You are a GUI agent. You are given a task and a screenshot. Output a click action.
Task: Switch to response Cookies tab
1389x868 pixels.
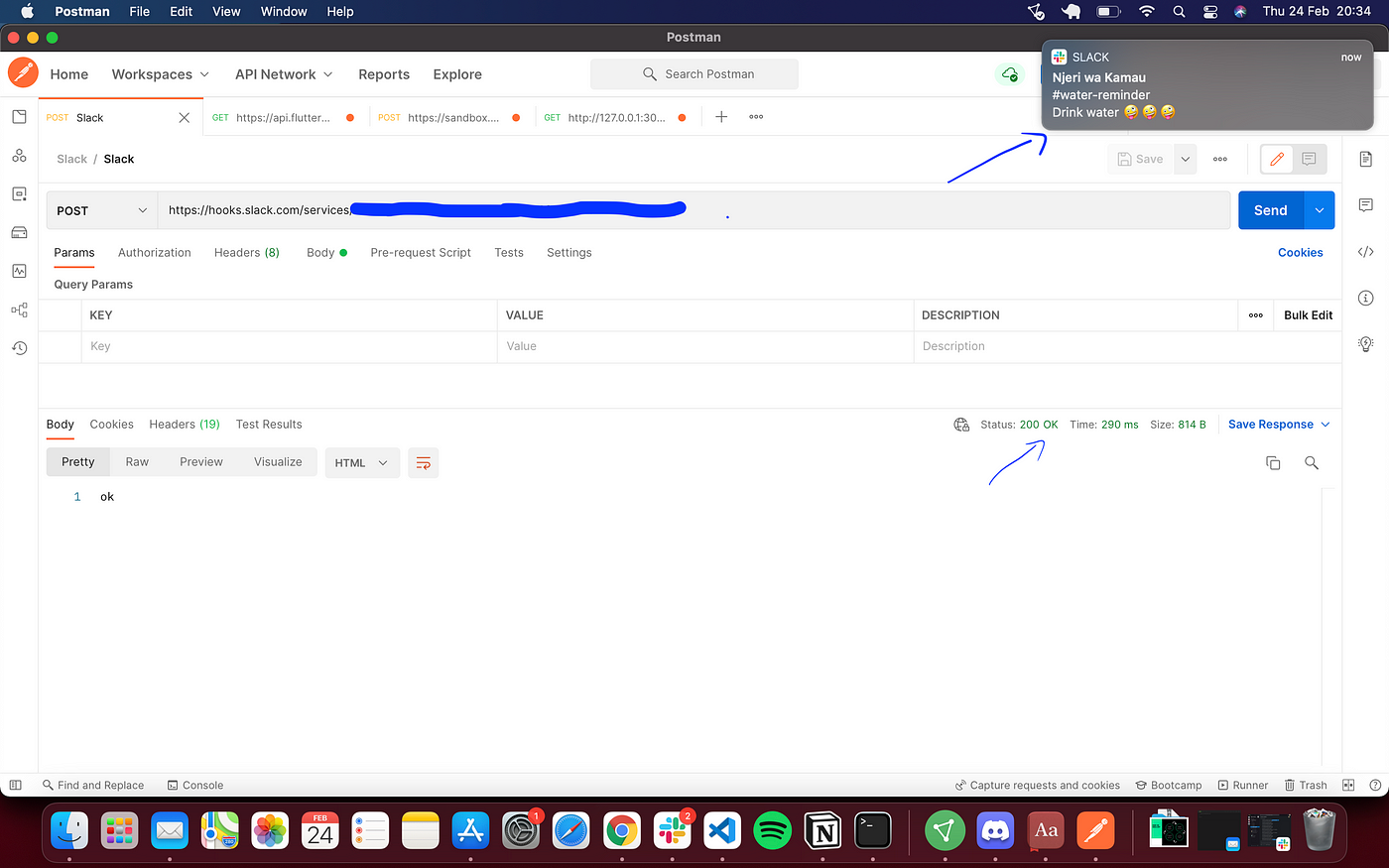click(x=111, y=425)
